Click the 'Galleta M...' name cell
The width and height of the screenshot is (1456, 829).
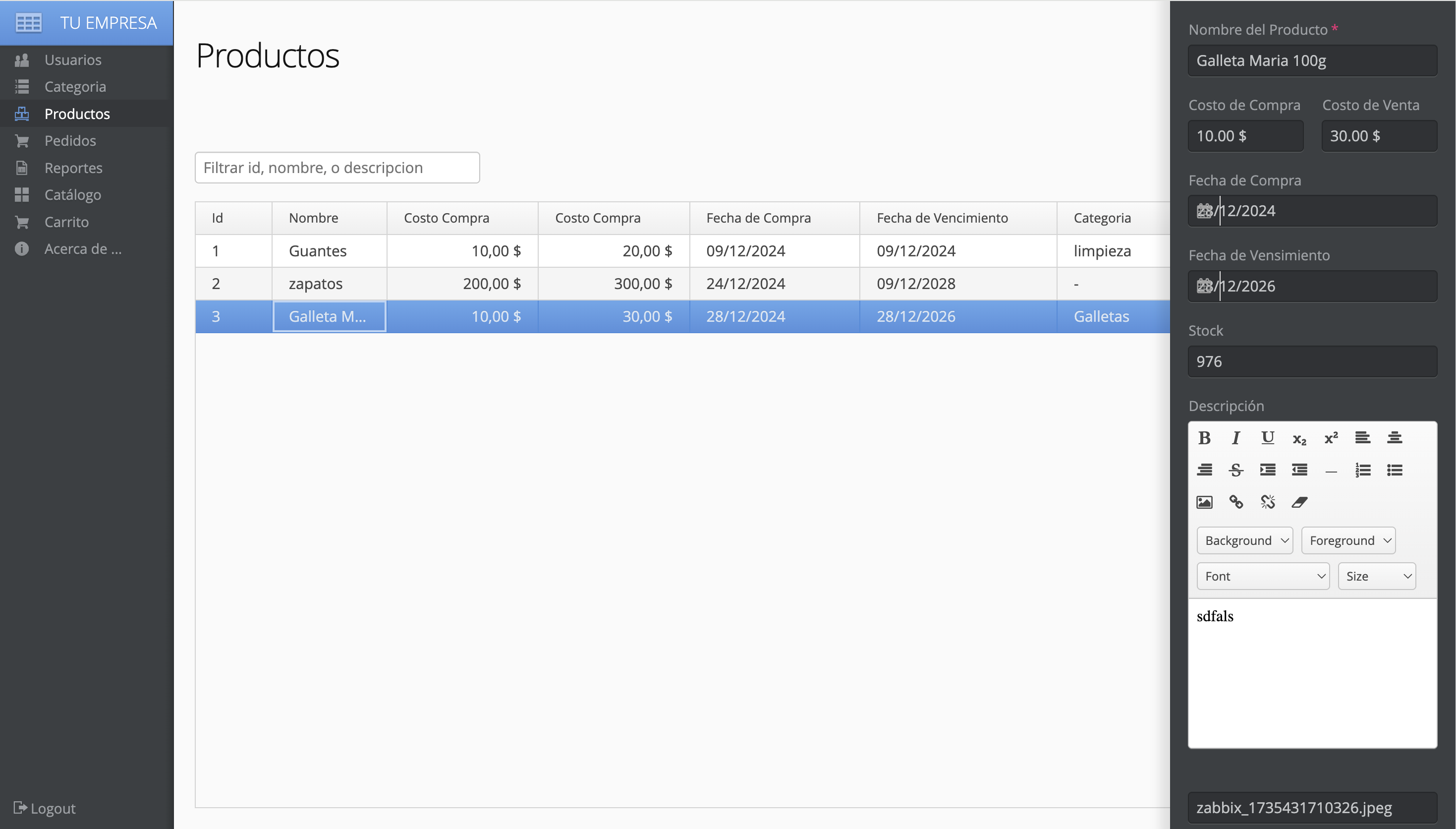[x=330, y=316]
